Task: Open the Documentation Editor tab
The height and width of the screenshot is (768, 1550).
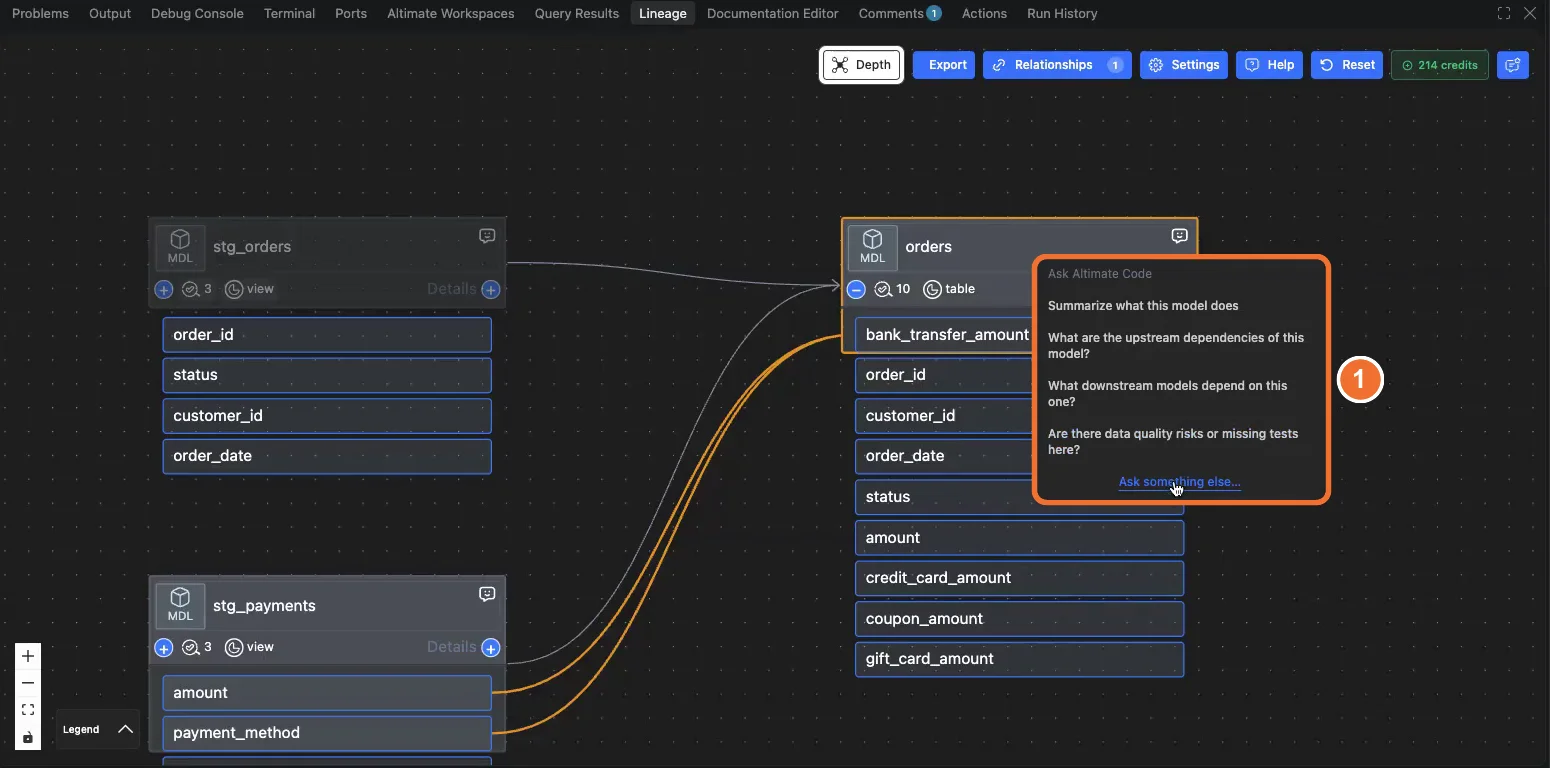Action: click(x=773, y=13)
